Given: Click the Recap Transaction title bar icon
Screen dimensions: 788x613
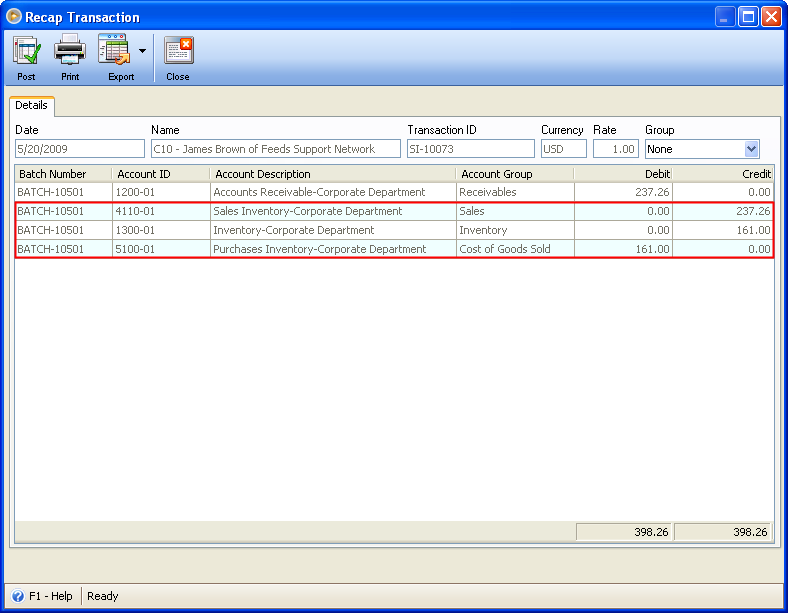Looking at the screenshot, I should [14, 17].
